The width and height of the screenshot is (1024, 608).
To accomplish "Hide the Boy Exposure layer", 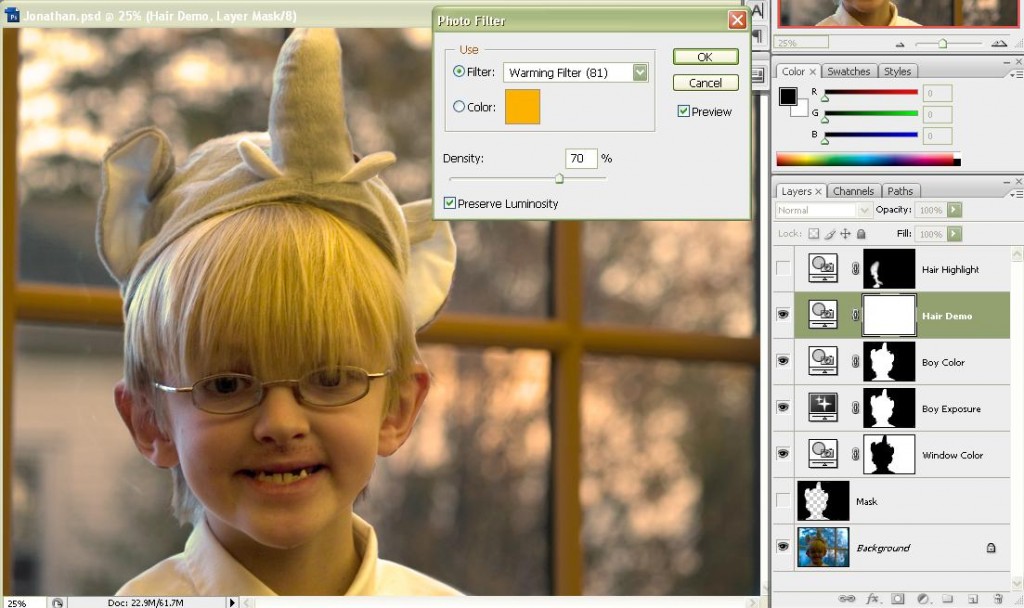I will coord(782,408).
